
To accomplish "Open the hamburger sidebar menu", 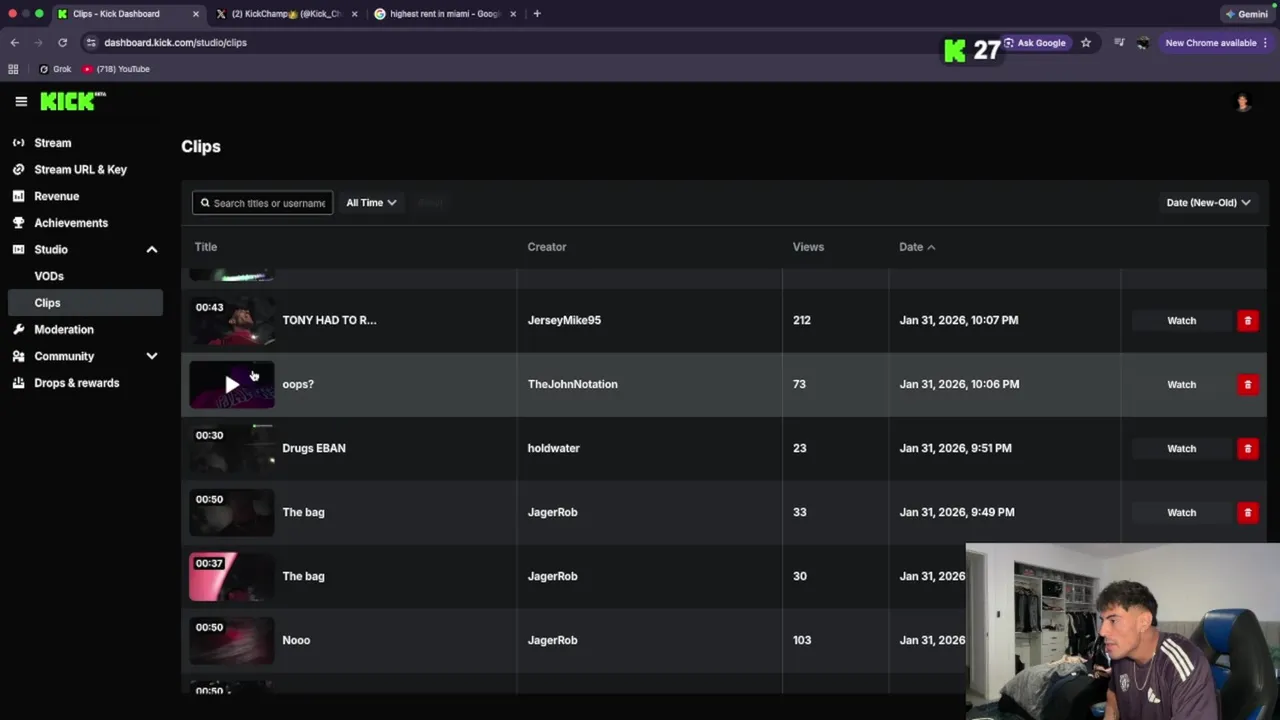I will pyautogui.click(x=21, y=101).
